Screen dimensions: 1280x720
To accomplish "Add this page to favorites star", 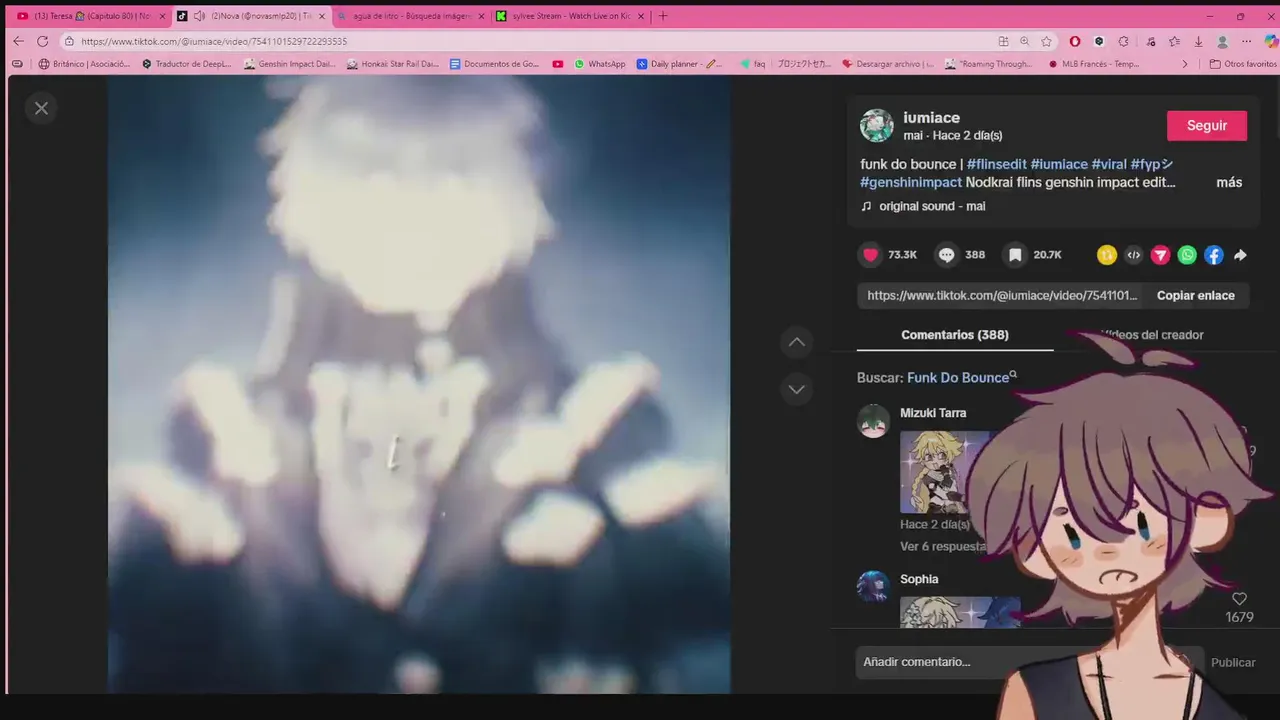I will click(x=1047, y=41).
